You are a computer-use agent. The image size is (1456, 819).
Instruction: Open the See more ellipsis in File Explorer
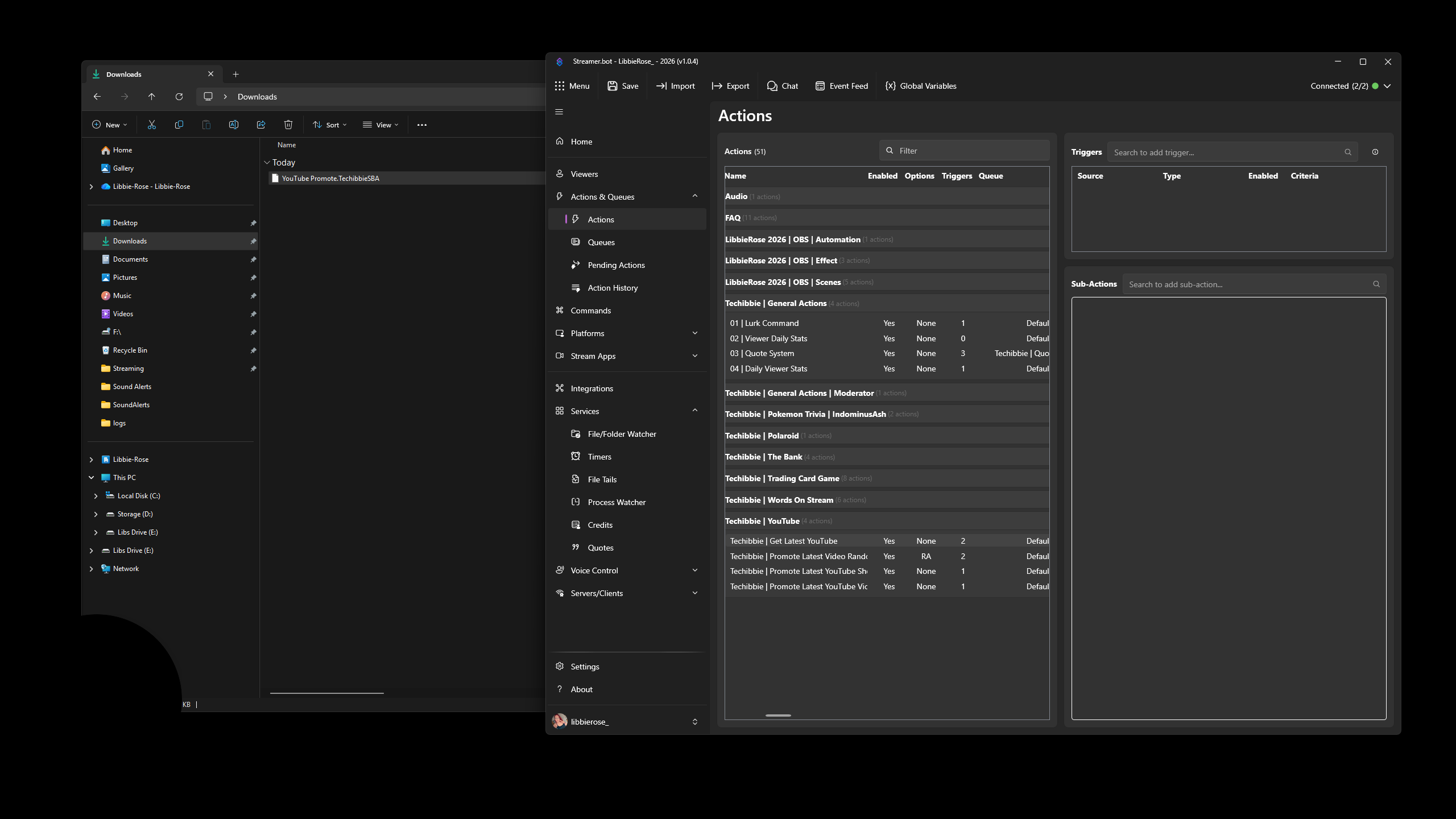click(422, 125)
